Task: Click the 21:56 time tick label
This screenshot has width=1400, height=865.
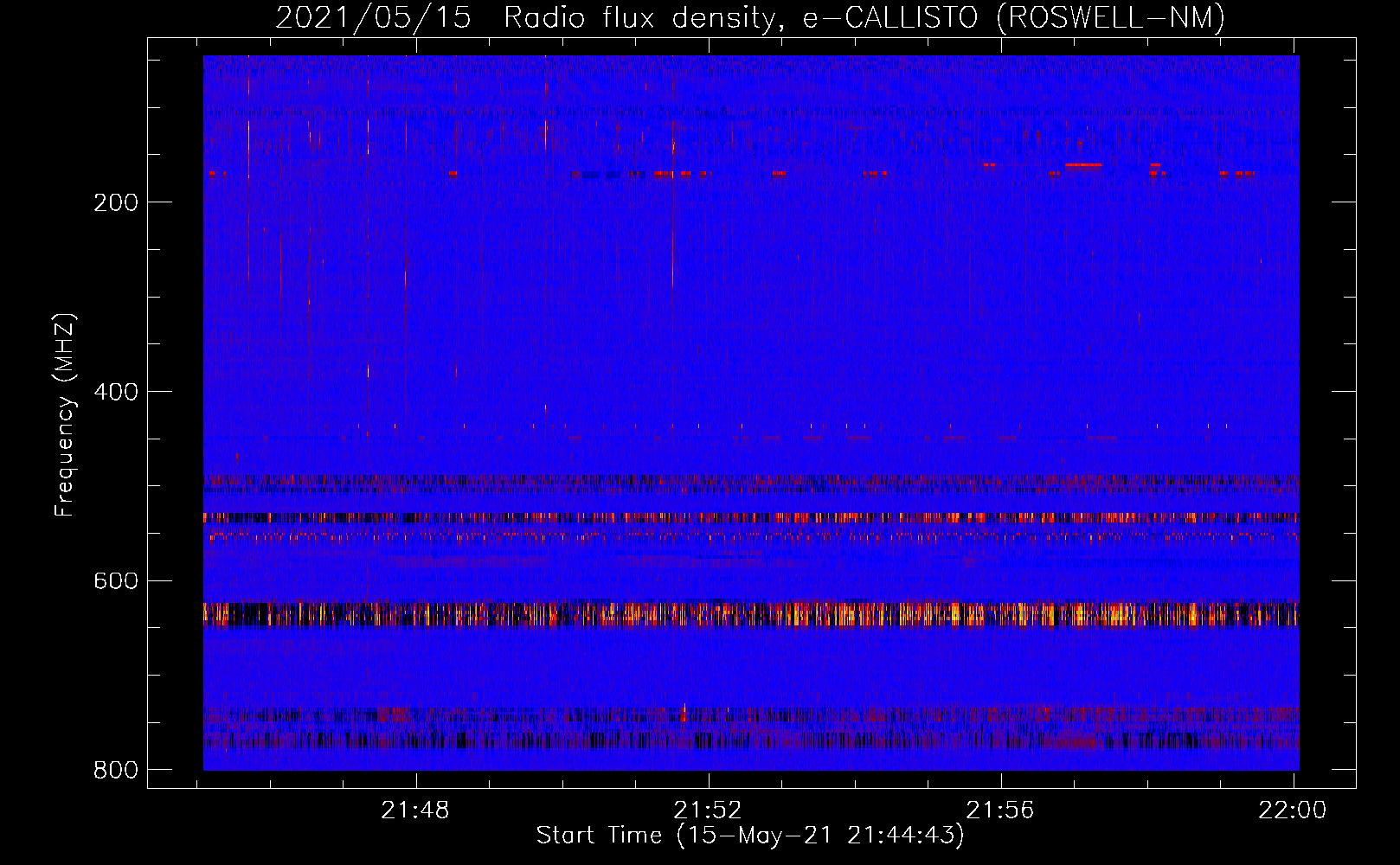Action: click(x=1000, y=811)
